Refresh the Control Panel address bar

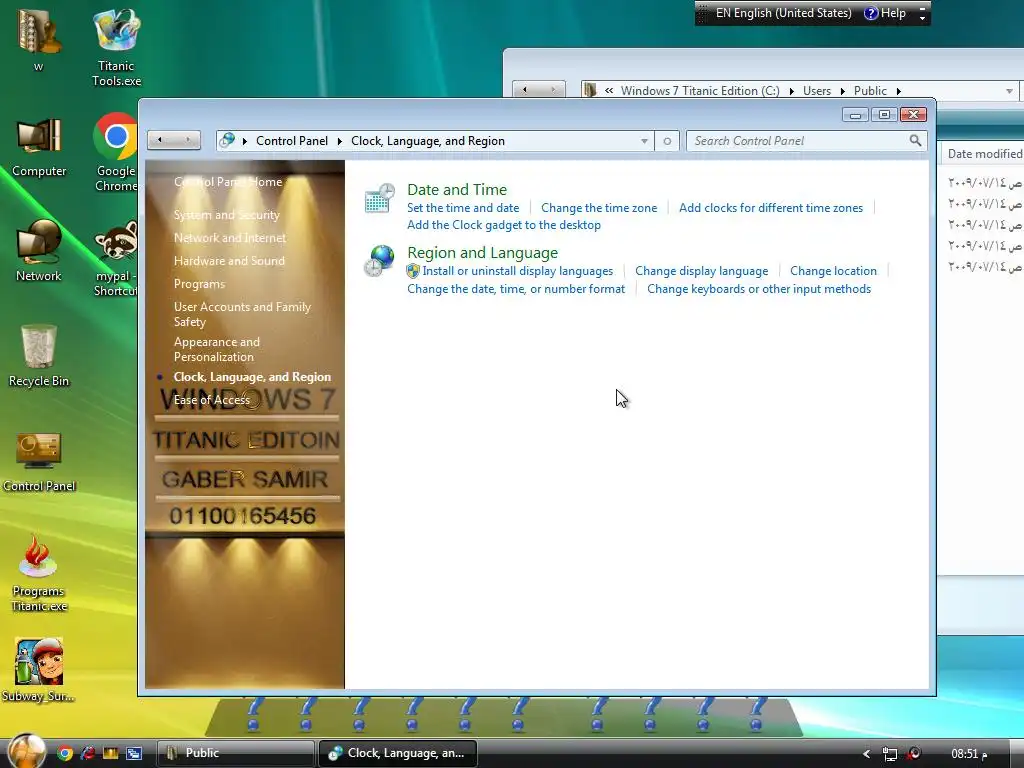coord(667,141)
